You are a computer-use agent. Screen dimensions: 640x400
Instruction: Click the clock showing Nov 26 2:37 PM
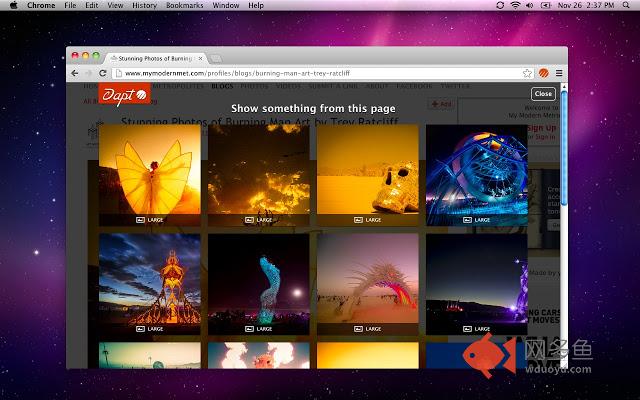(x=586, y=5)
